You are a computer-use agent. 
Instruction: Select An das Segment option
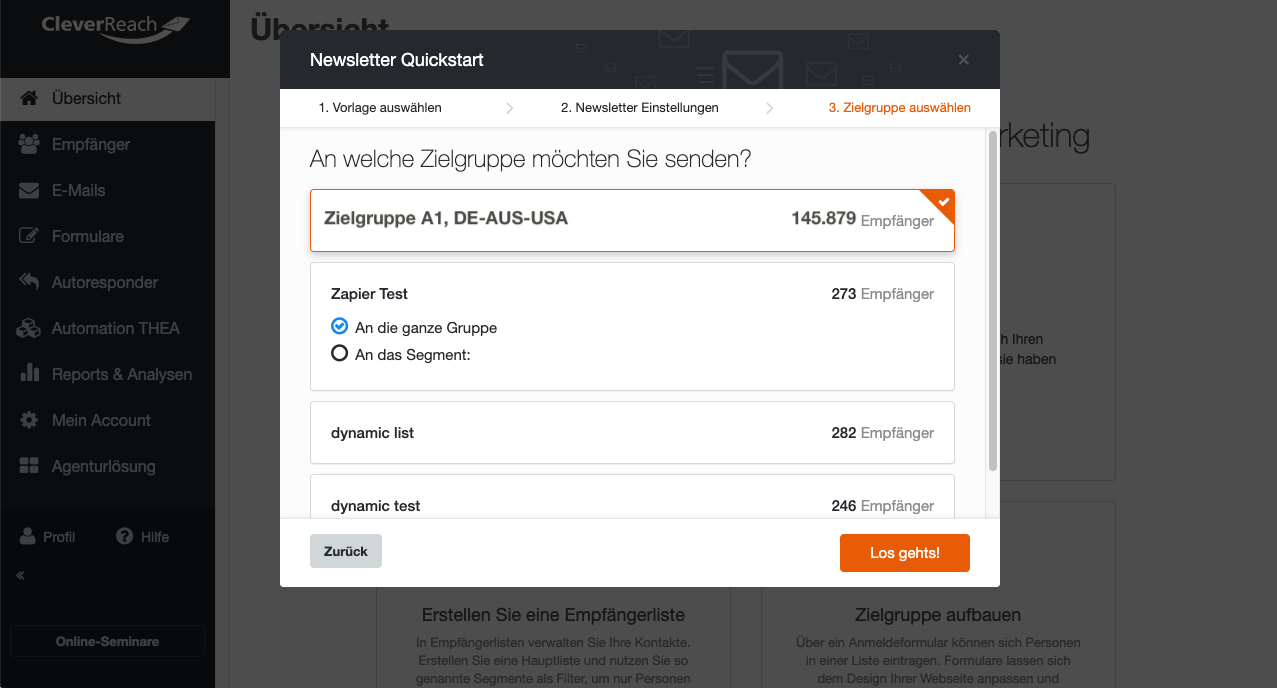click(x=339, y=353)
